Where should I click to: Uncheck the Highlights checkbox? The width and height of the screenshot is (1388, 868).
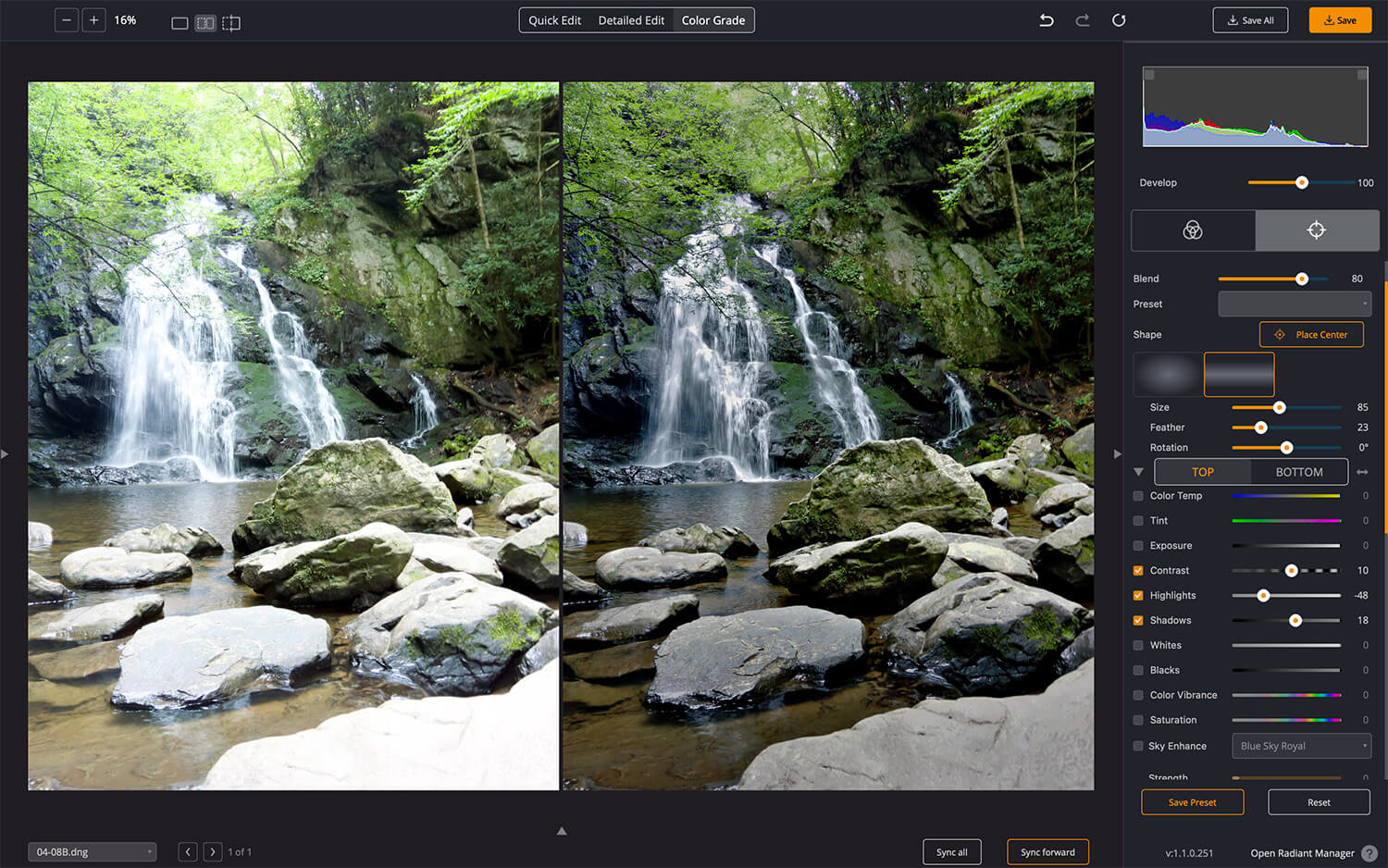1138,596
